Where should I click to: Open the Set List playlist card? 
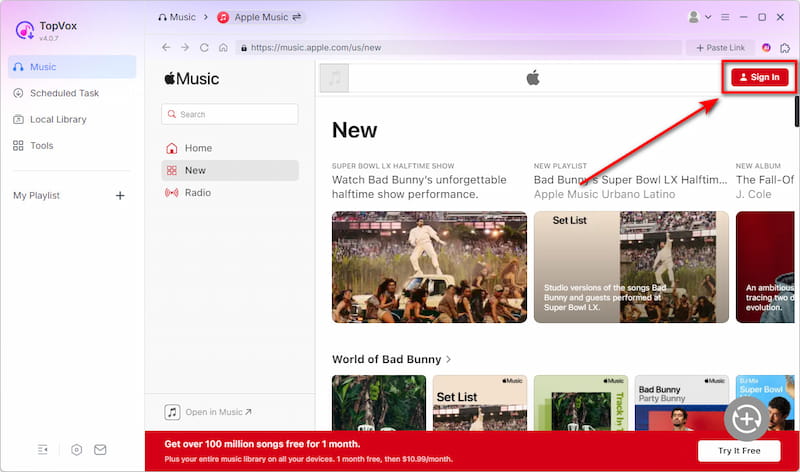point(631,267)
